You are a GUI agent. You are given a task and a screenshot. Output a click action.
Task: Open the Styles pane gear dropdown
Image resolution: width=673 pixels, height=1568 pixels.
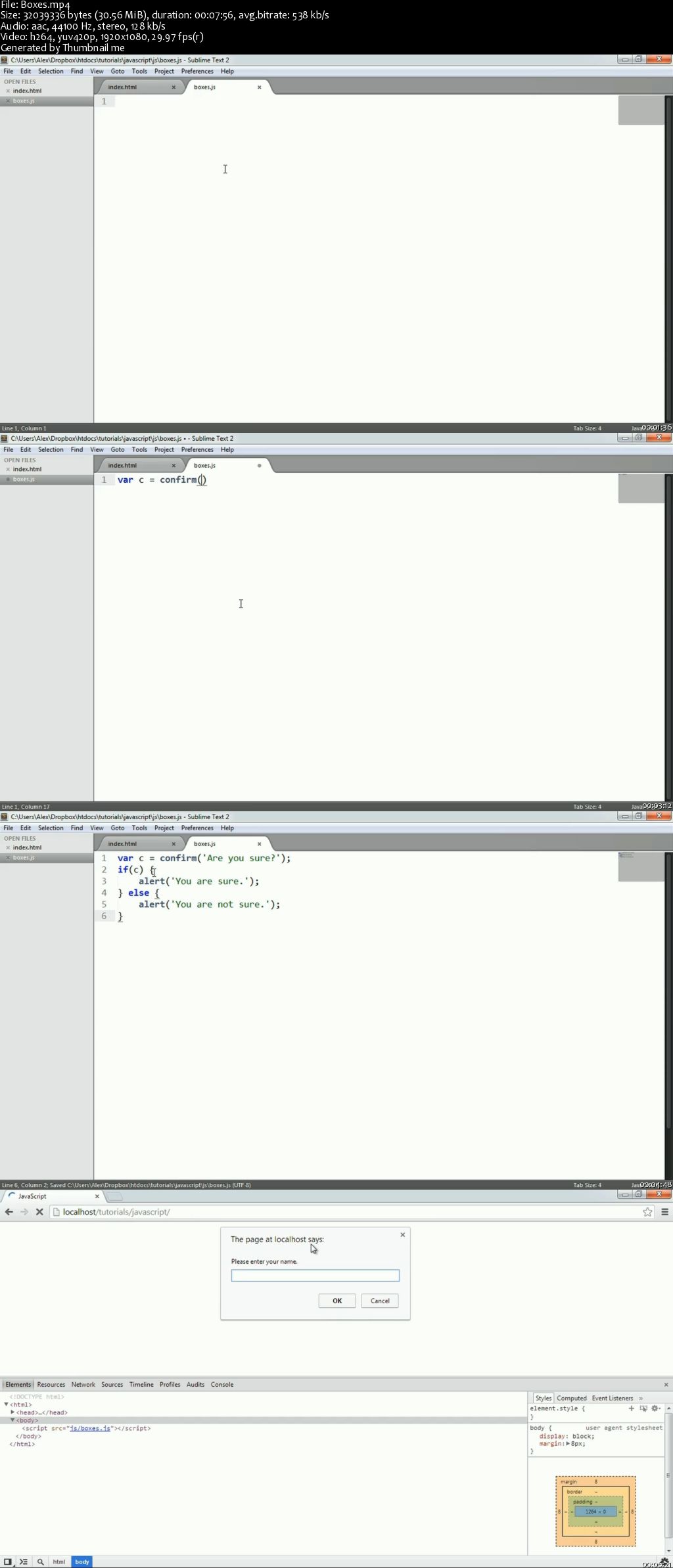point(655,1408)
